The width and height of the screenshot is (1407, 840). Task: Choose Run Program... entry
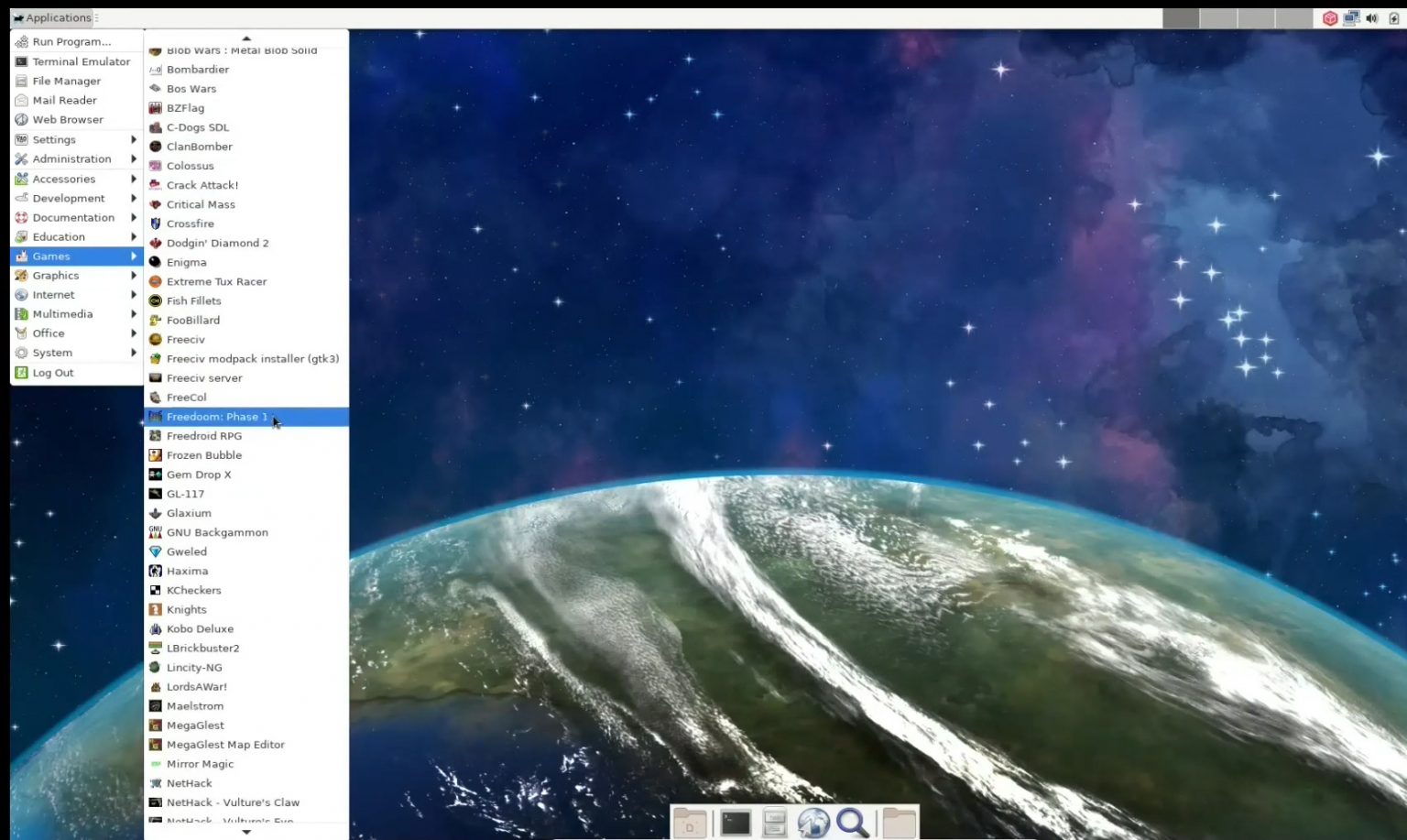click(71, 42)
